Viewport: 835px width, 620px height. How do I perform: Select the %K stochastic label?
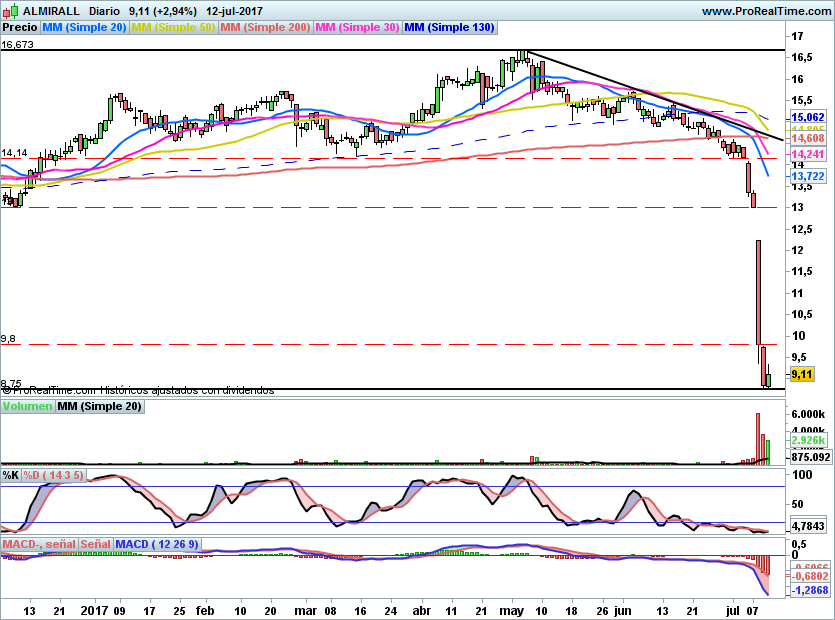click(x=11, y=475)
